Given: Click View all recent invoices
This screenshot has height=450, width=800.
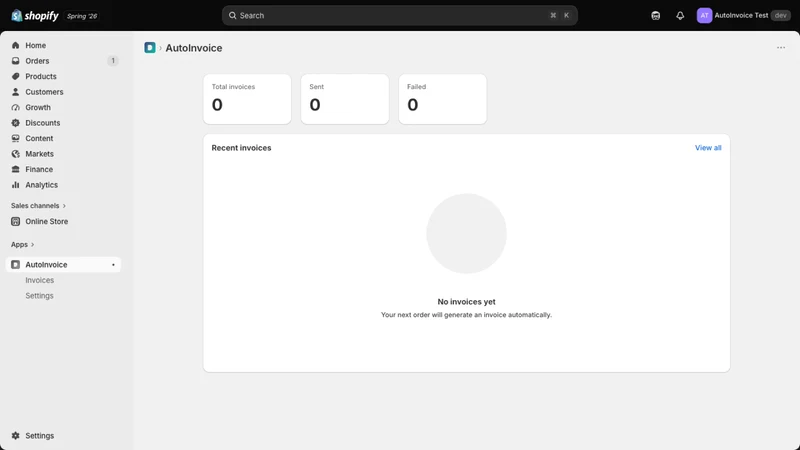Looking at the screenshot, I should point(708,148).
